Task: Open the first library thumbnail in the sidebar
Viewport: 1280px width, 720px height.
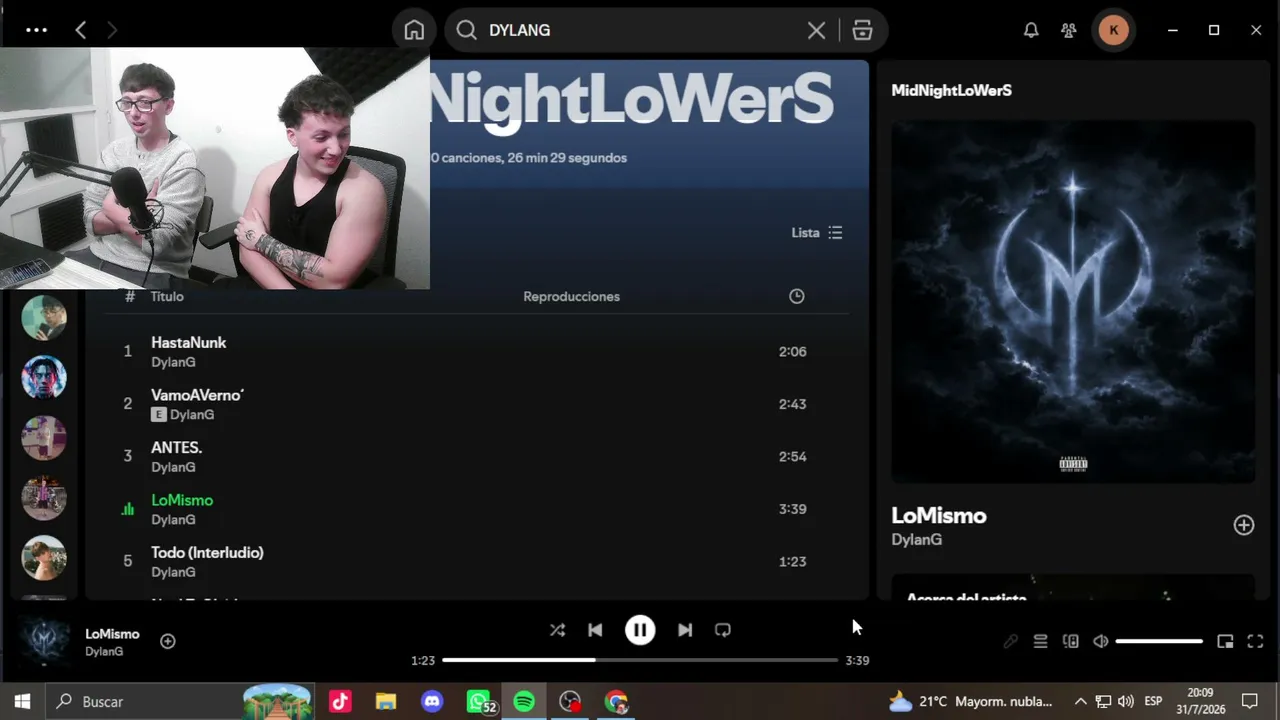Action: click(x=44, y=318)
